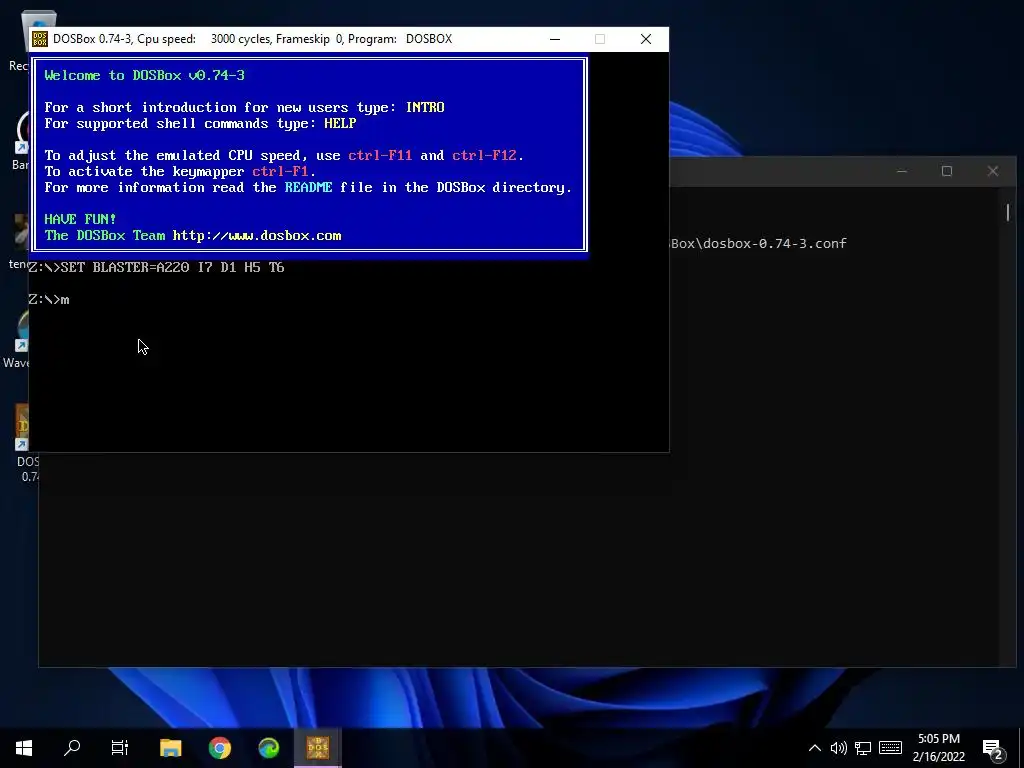Screen dimensions: 1024x768
Task: Open network status in the tray
Action: pyautogui.click(x=863, y=748)
